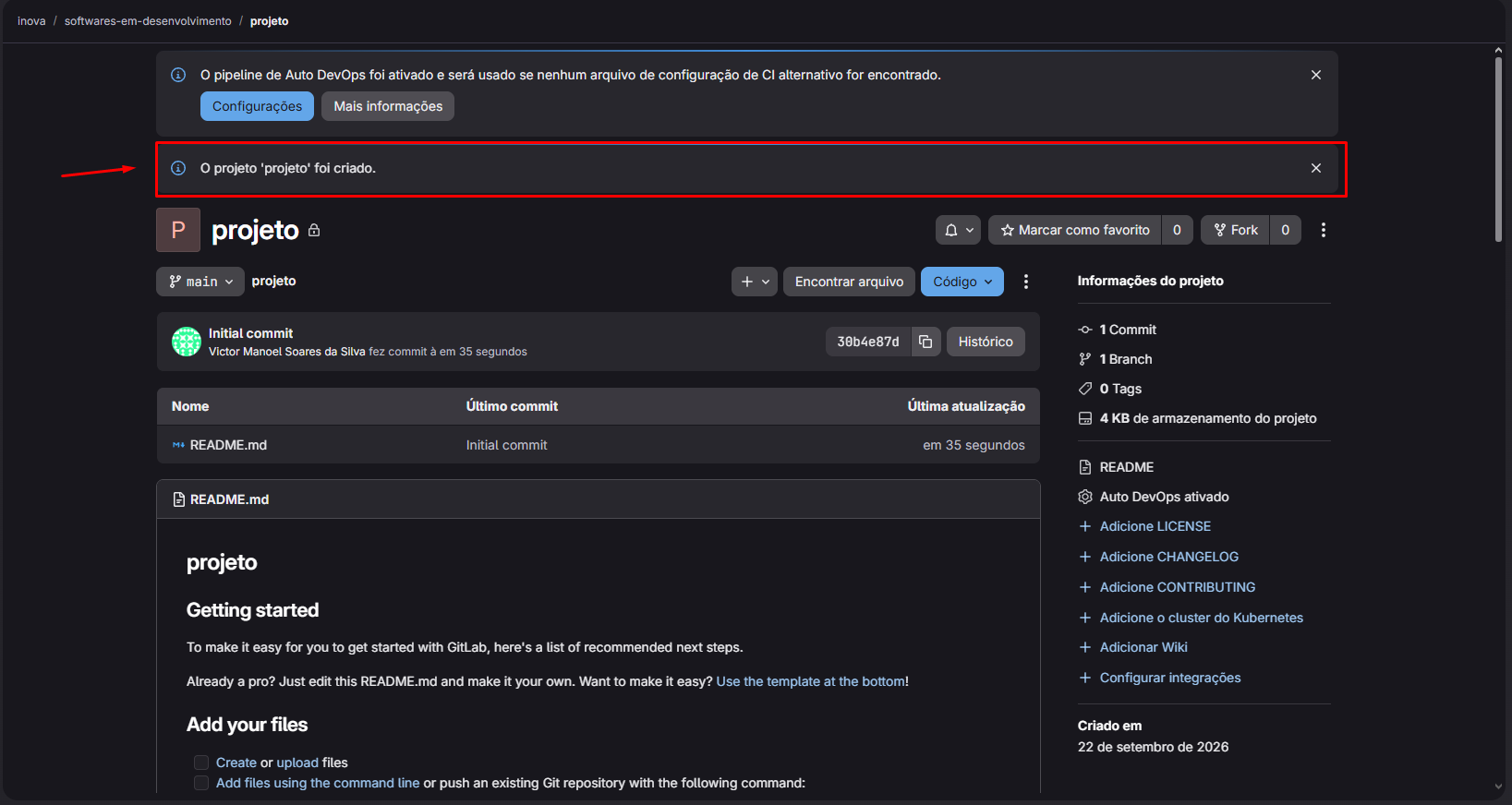Open Auto DevOps Configurações
Image resolution: width=1512 pixels, height=805 pixels.
click(x=257, y=106)
